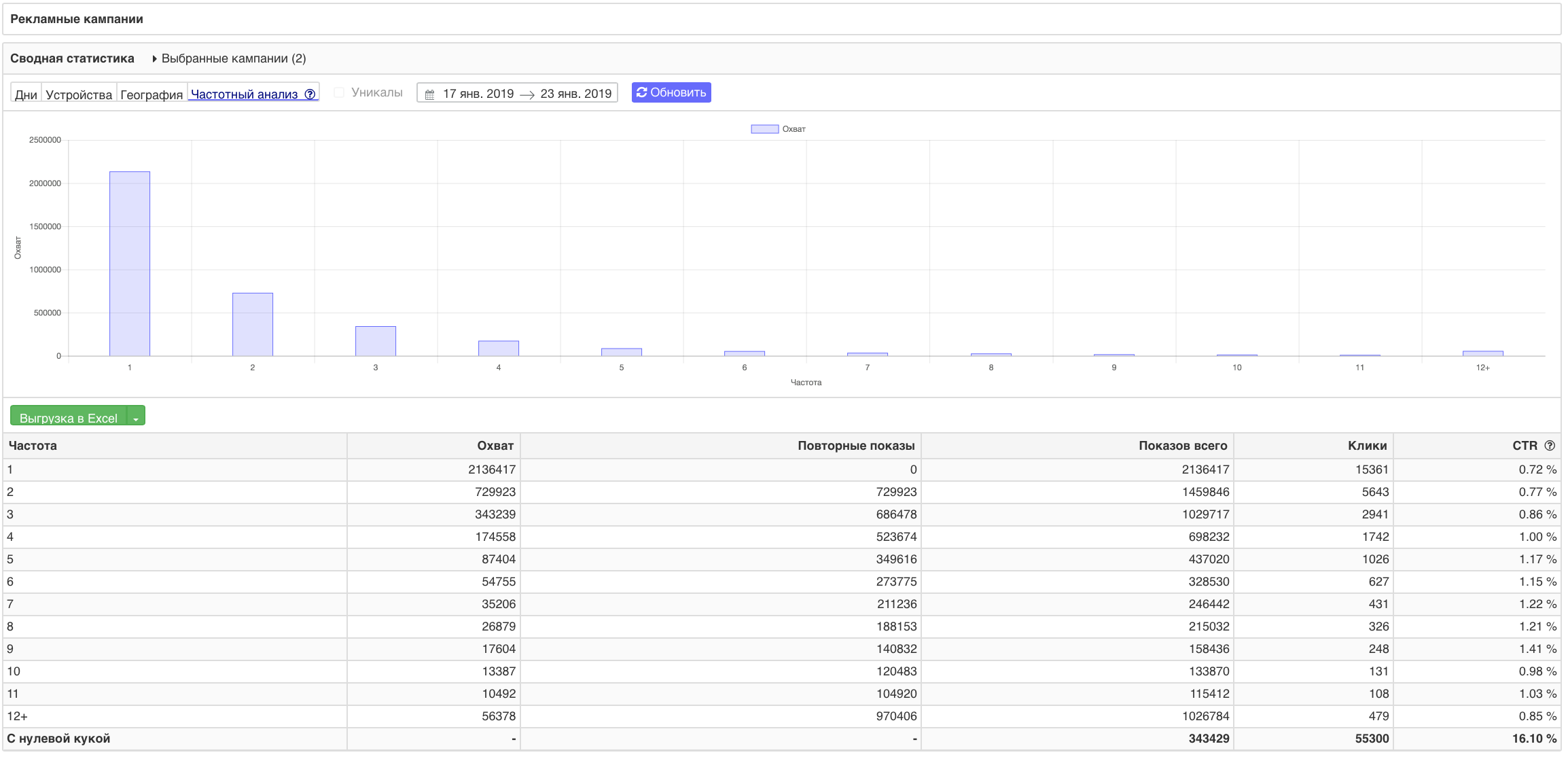
Task: Click the calendar icon in date range
Action: 429,94
